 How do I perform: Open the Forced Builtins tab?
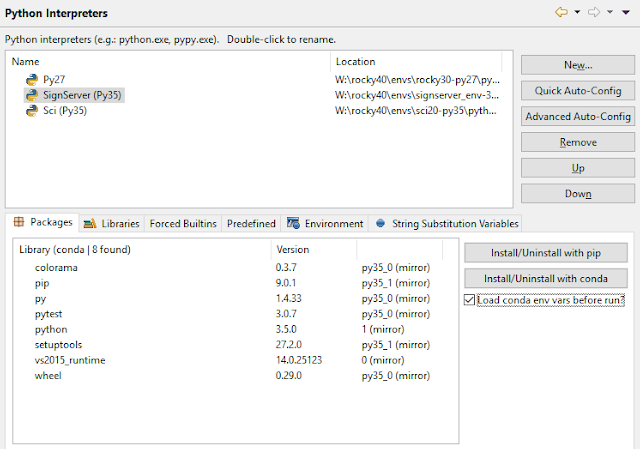coord(183,223)
